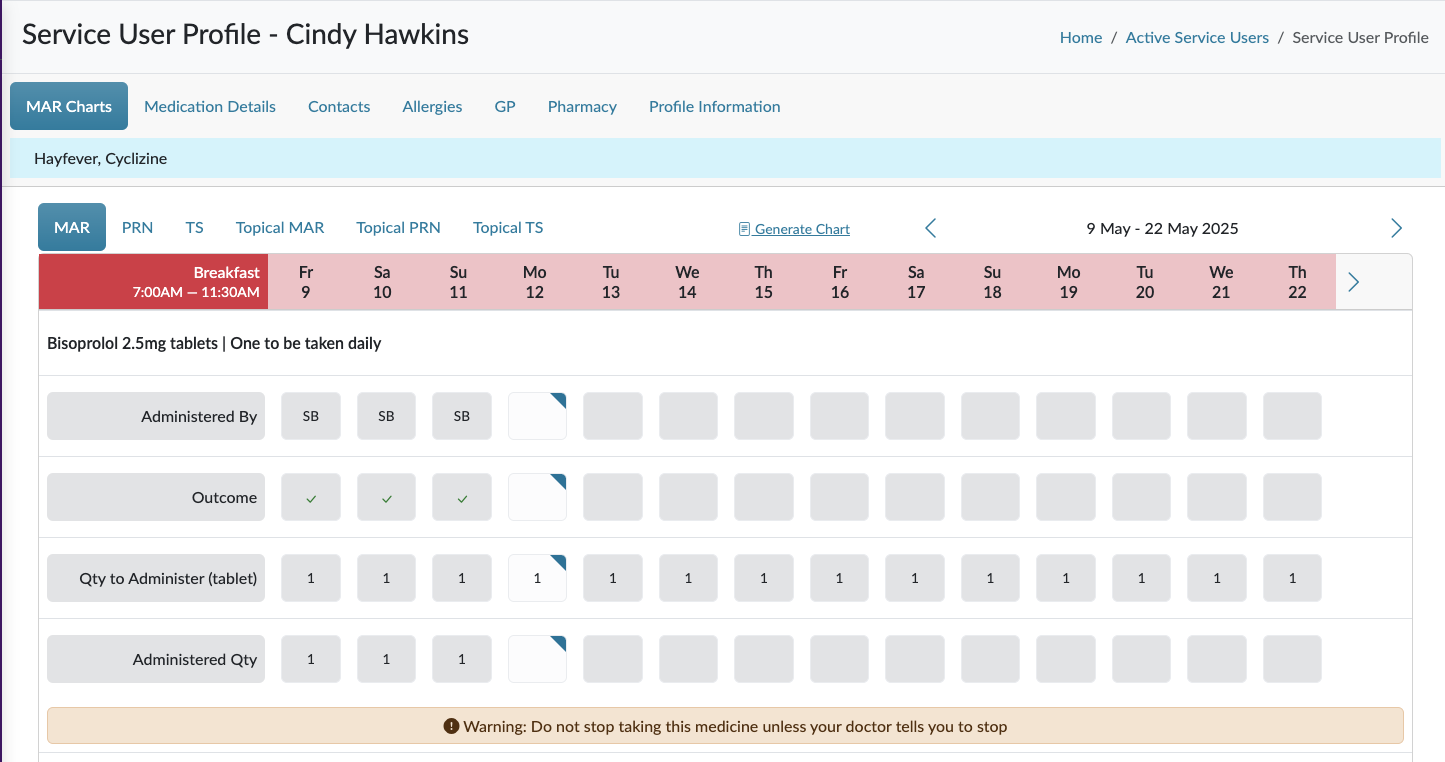Click the Generate Chart link
Image resolution: width=1445 pixels, height=762 pixels.
802,229
